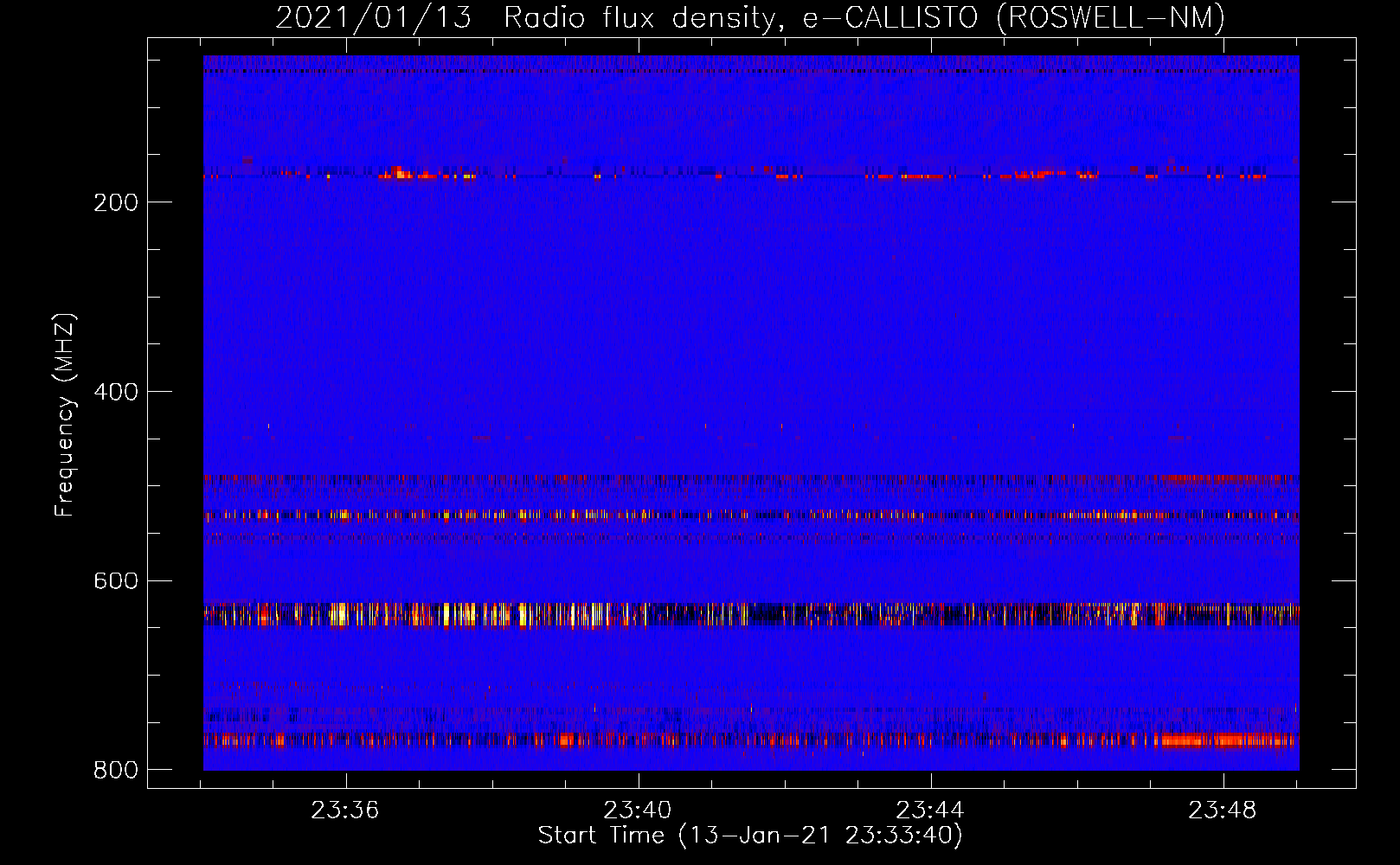This screenshot has width=1400, height=865.
Task: Click the 23:48 time tick label
Action: pyautogui.click(x=1223, y=811)
